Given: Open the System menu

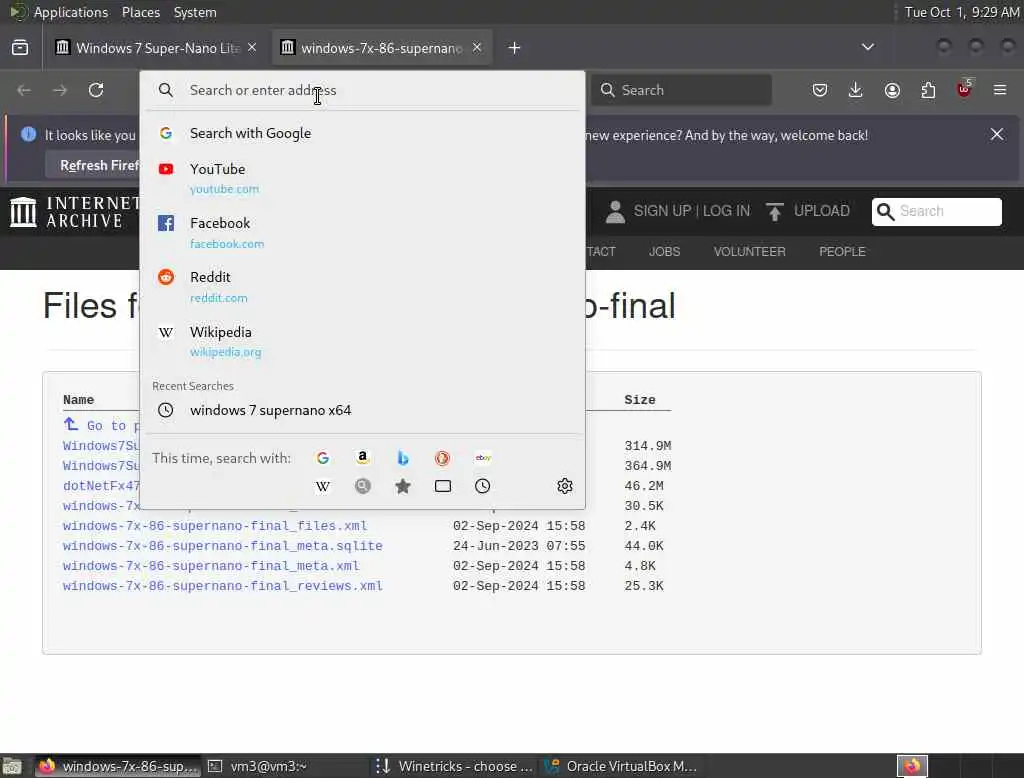Looking at the screenshot, I should click(195, 12).
